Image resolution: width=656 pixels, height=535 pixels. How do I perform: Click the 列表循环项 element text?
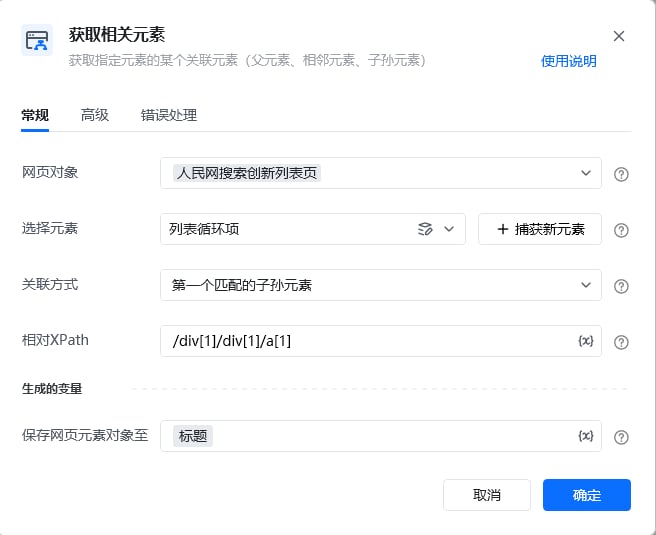tap(204, 229)
